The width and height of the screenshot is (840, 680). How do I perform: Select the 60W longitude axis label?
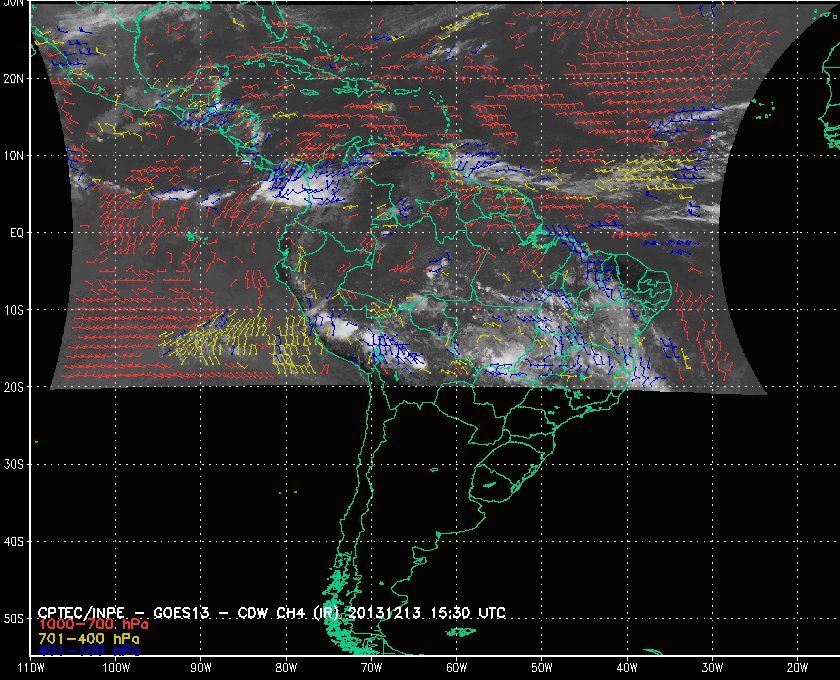456,668
